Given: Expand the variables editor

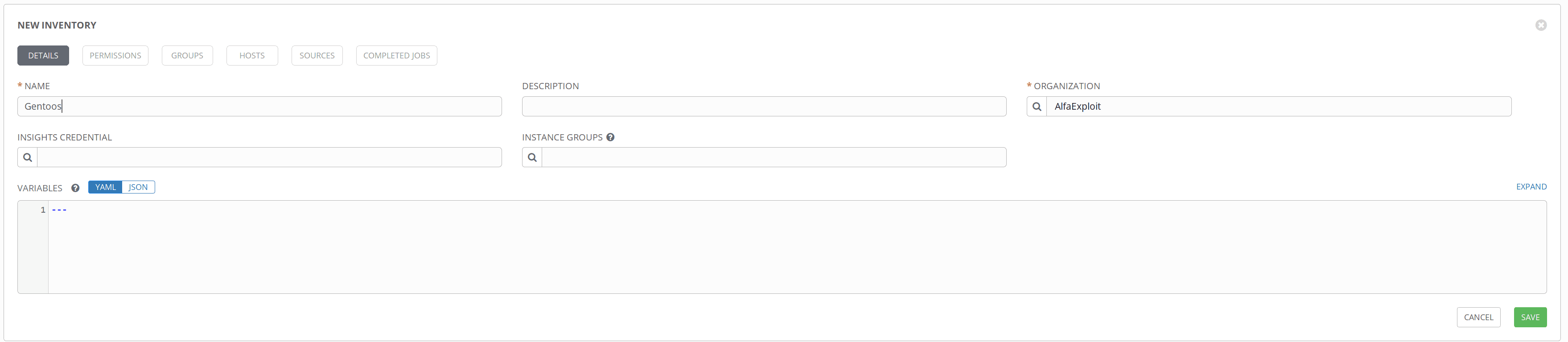Looking at the screenshot, I should point(1531,187).
